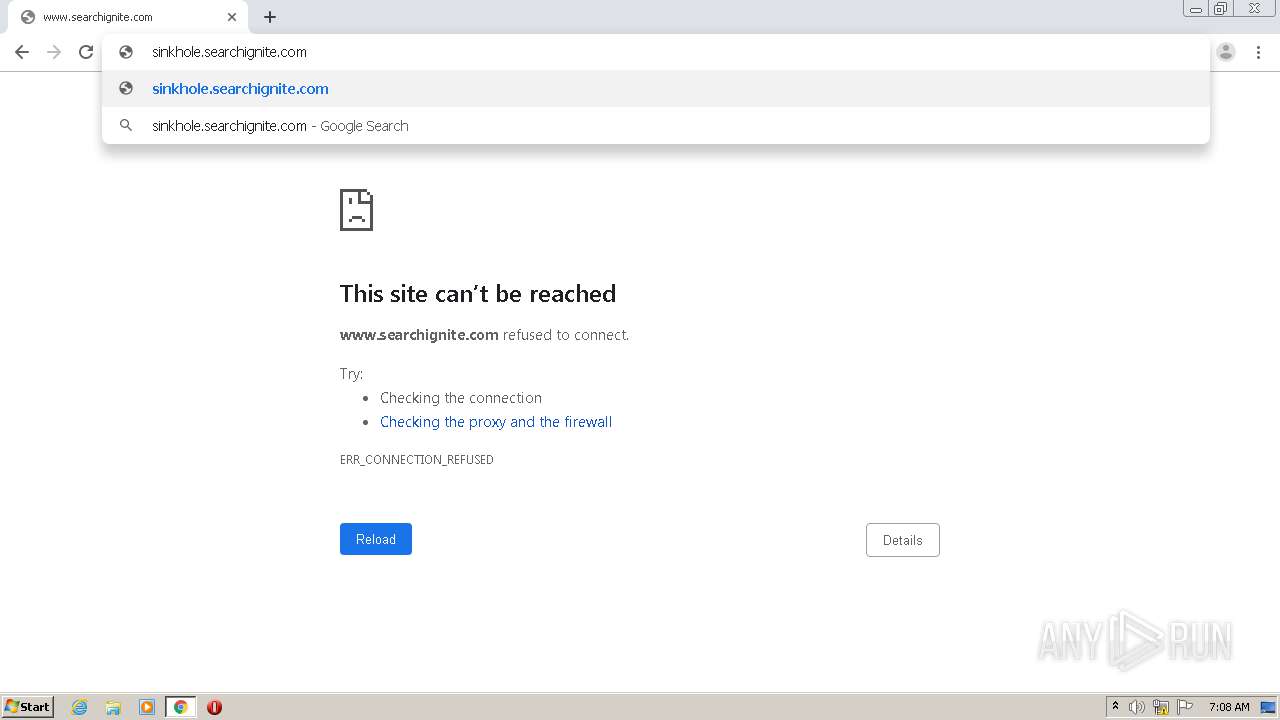
Task: Launch Internet Explorer from taskbar
Action: (80, 707)
